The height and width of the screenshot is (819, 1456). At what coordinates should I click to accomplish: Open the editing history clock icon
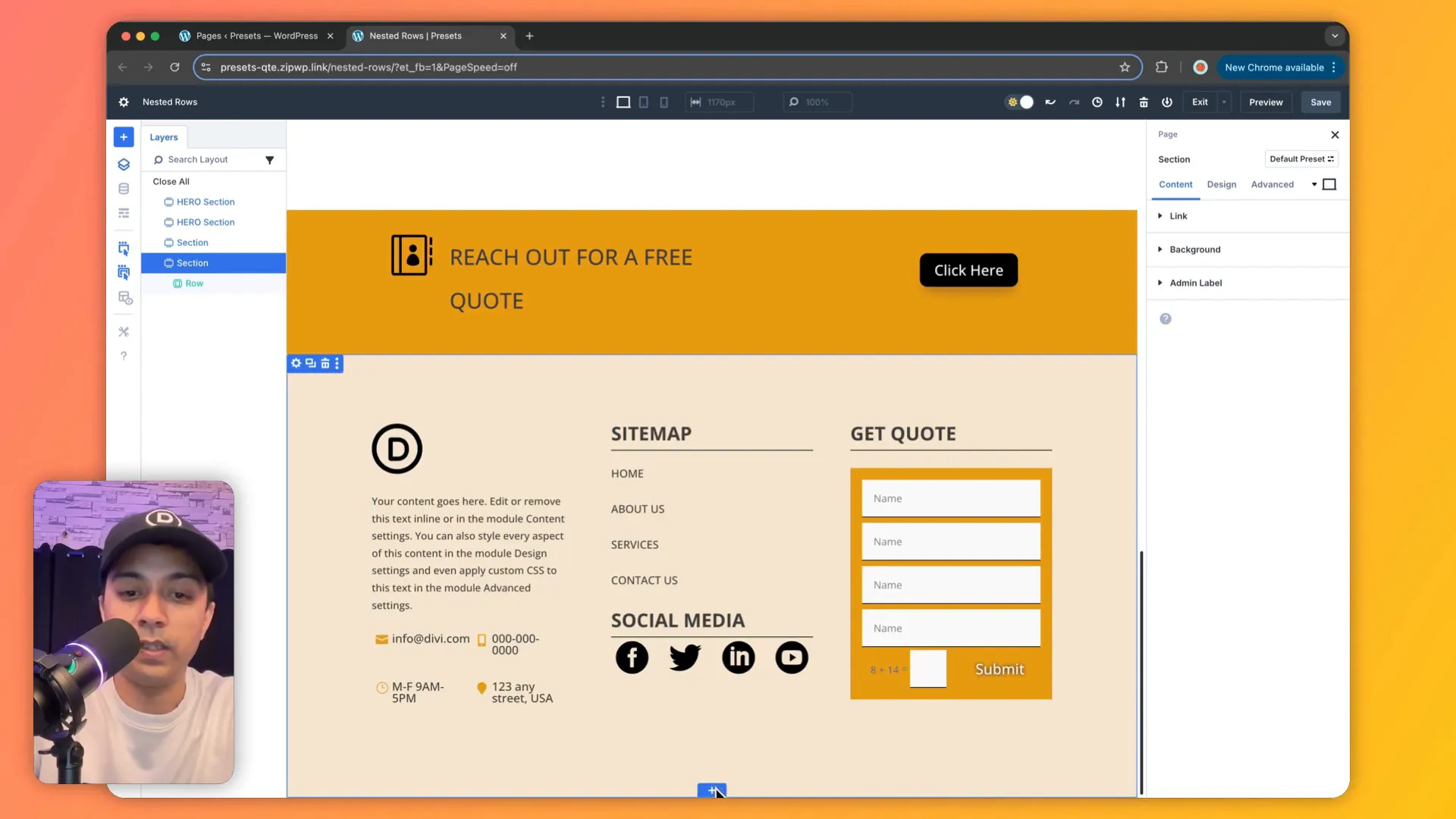[1097, 102]
